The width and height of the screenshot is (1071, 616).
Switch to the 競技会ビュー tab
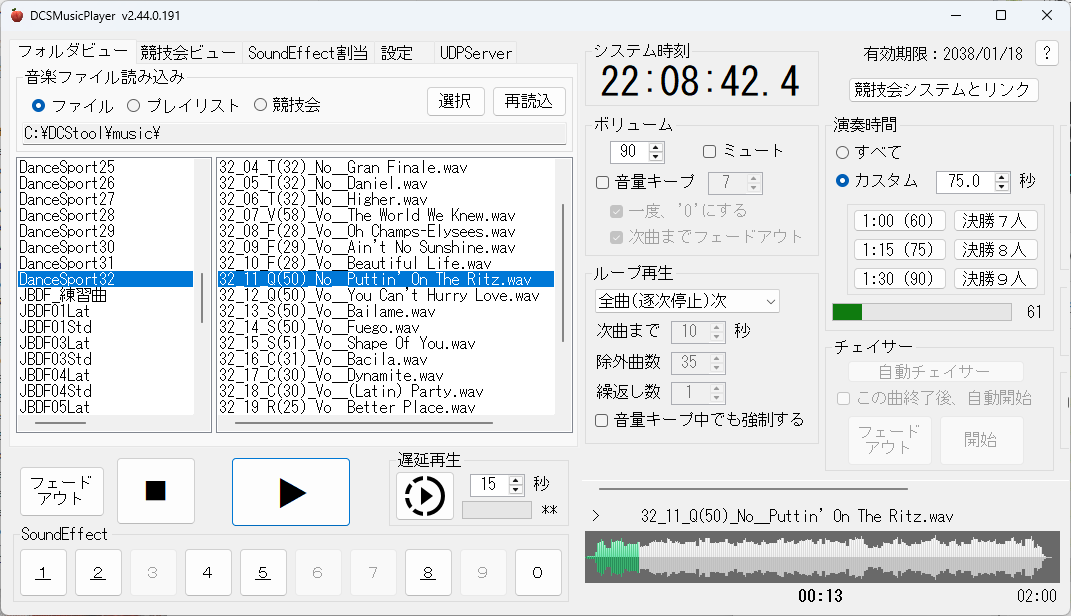[x=188, y=53]
